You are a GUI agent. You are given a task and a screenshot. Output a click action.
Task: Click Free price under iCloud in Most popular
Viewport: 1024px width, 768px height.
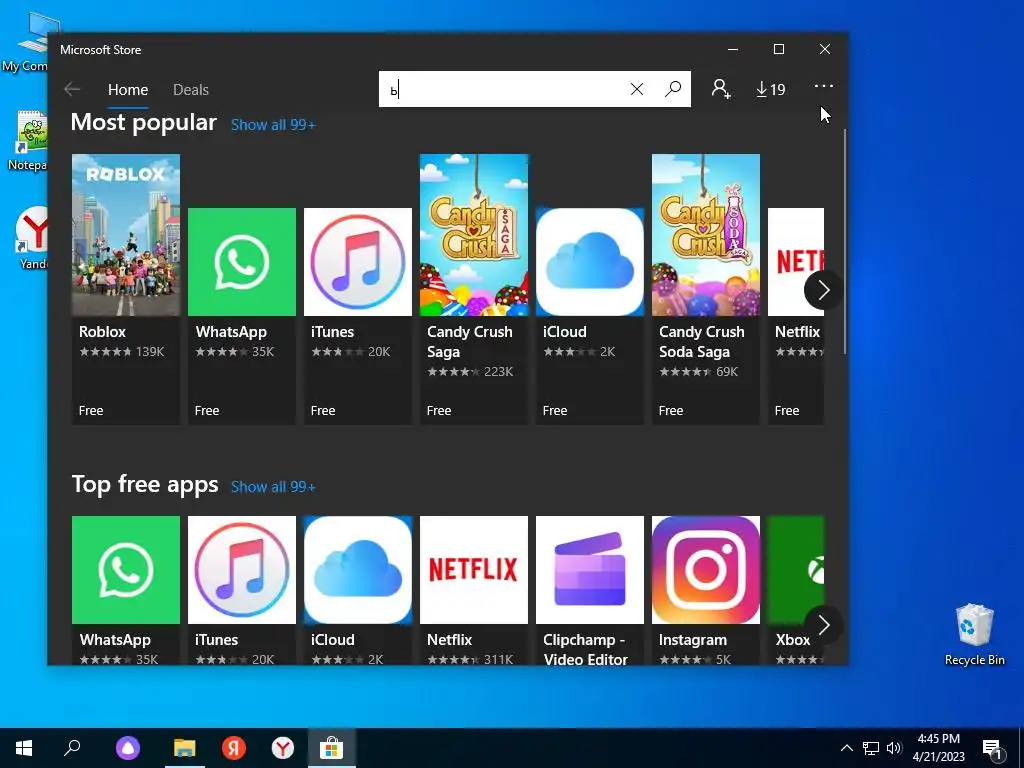(x=554, y=411)
